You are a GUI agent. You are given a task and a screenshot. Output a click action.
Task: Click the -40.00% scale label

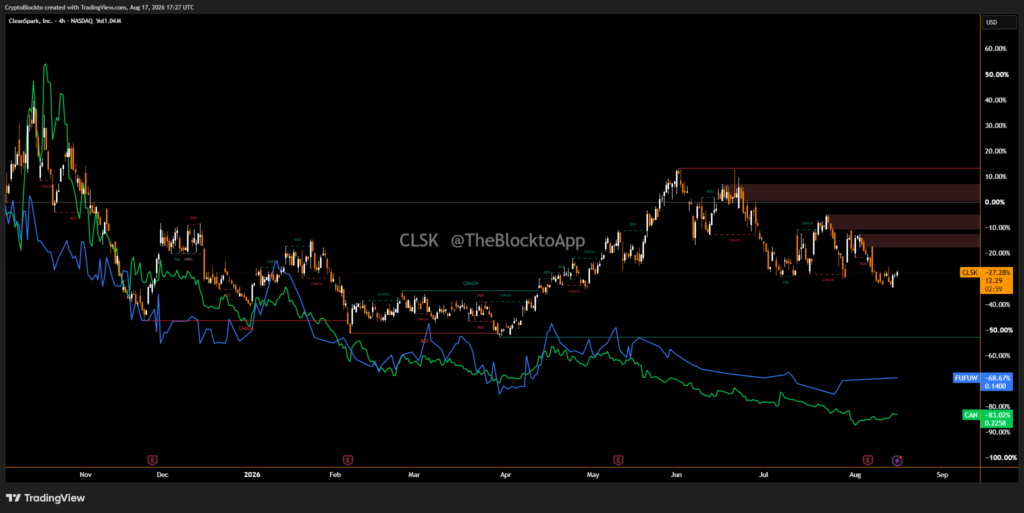coord(995,305)
